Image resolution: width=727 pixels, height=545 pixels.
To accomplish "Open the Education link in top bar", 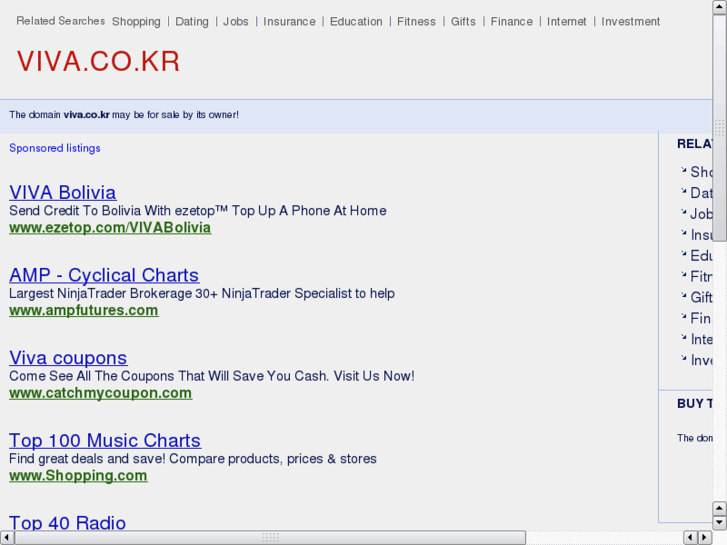I will tap(356, 22).
